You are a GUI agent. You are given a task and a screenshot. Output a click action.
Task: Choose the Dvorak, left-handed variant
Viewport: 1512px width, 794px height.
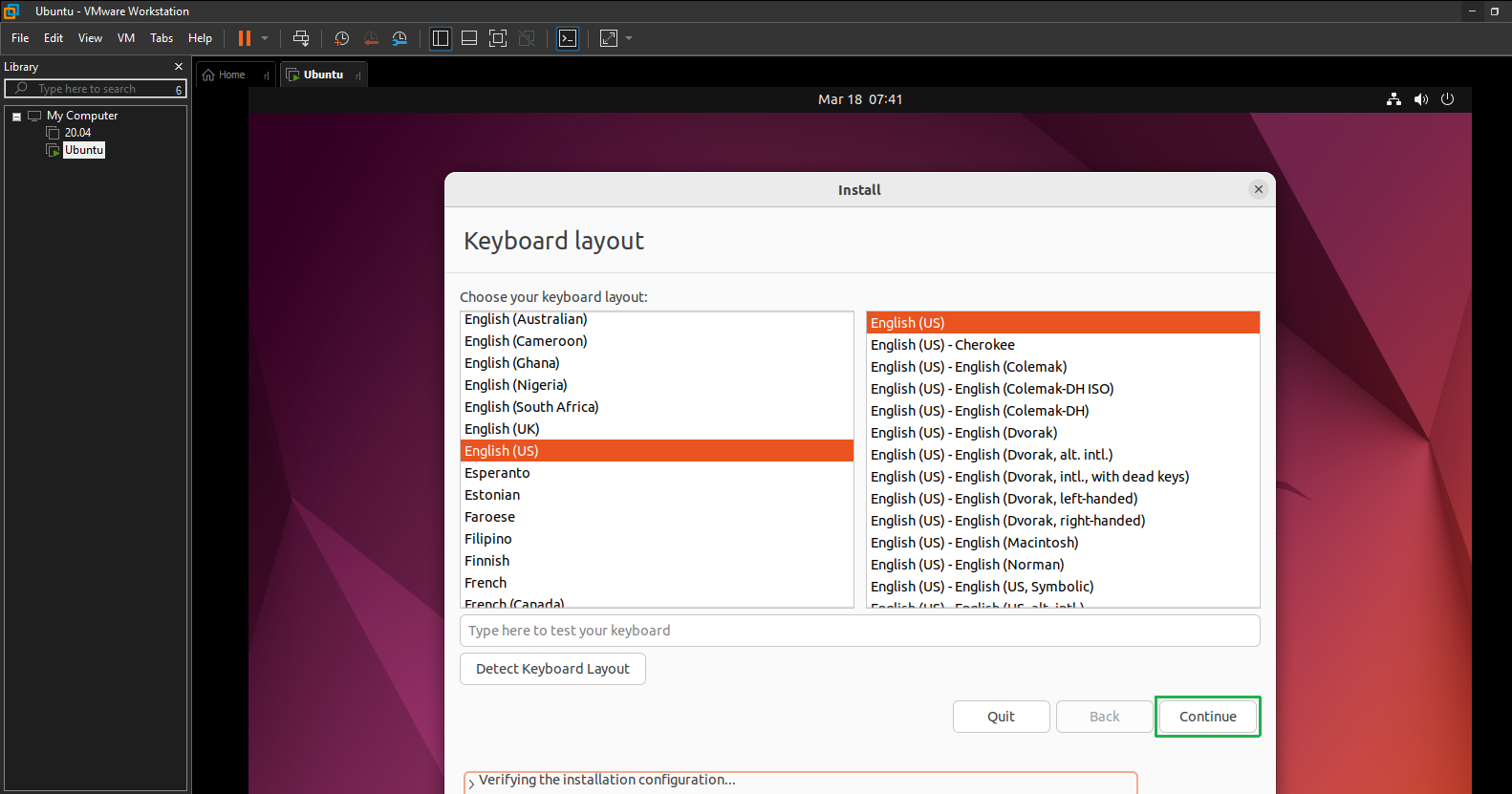(x=1063, y=499)
